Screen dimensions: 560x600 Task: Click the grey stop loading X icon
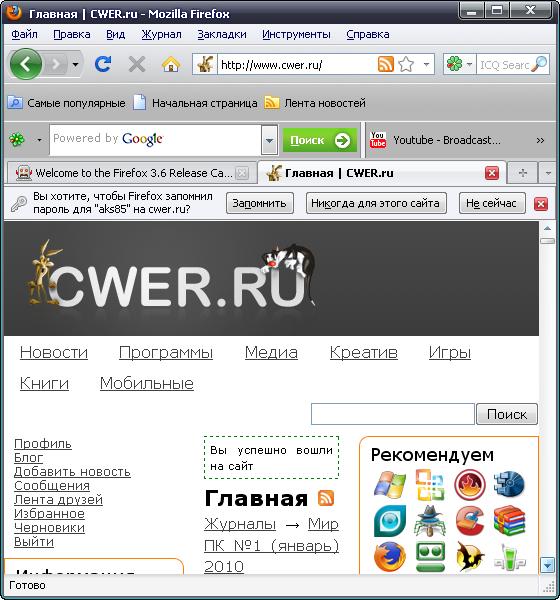(137, 64)
